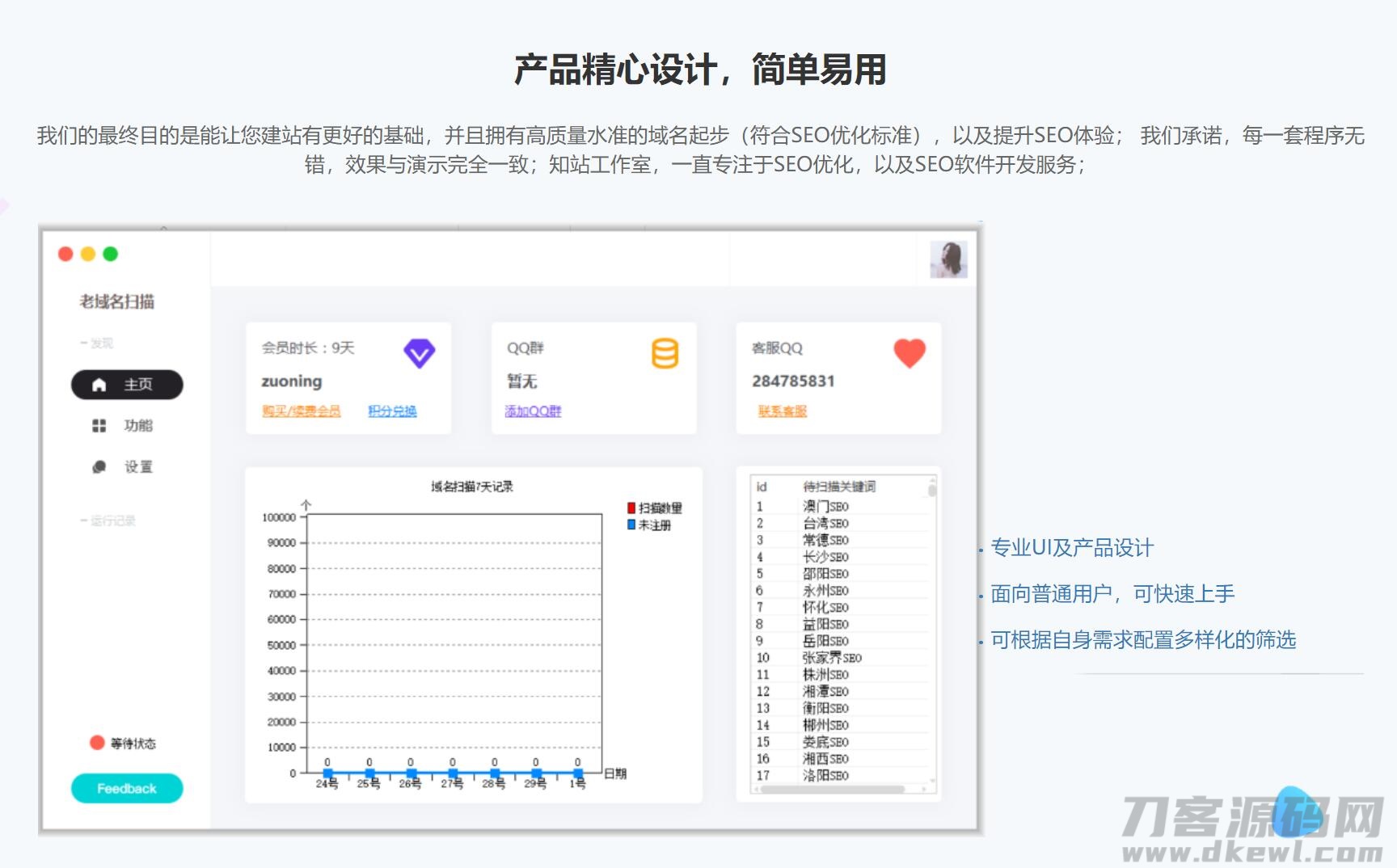This screenshot has width=1397, height=868.
Task: Click the orange database icon in QQ群 card
Action: (665, 353)
